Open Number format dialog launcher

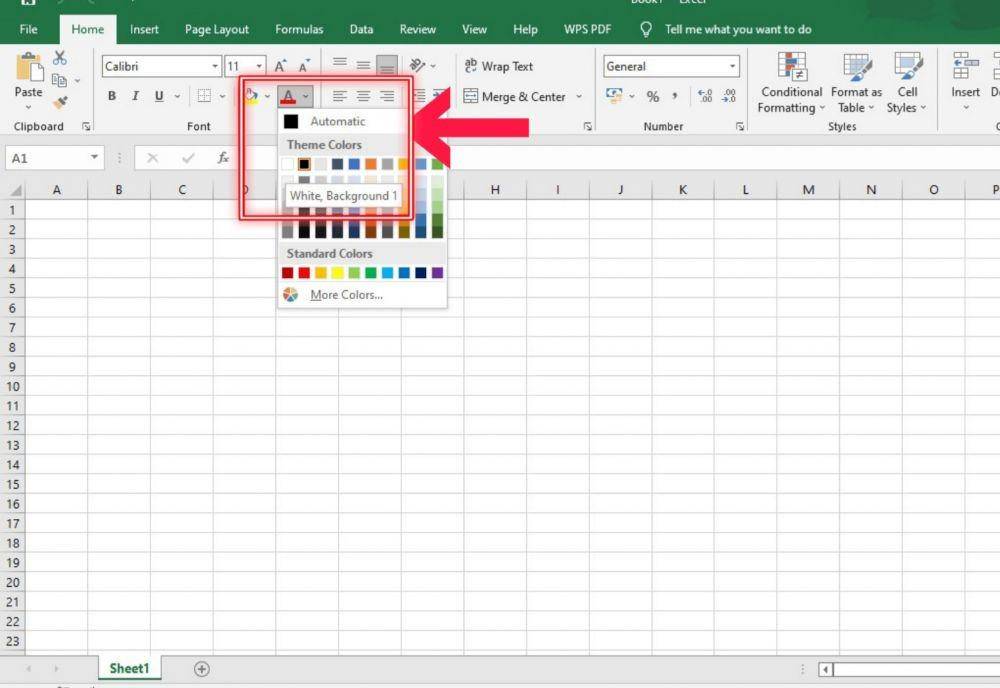point(740,127)
